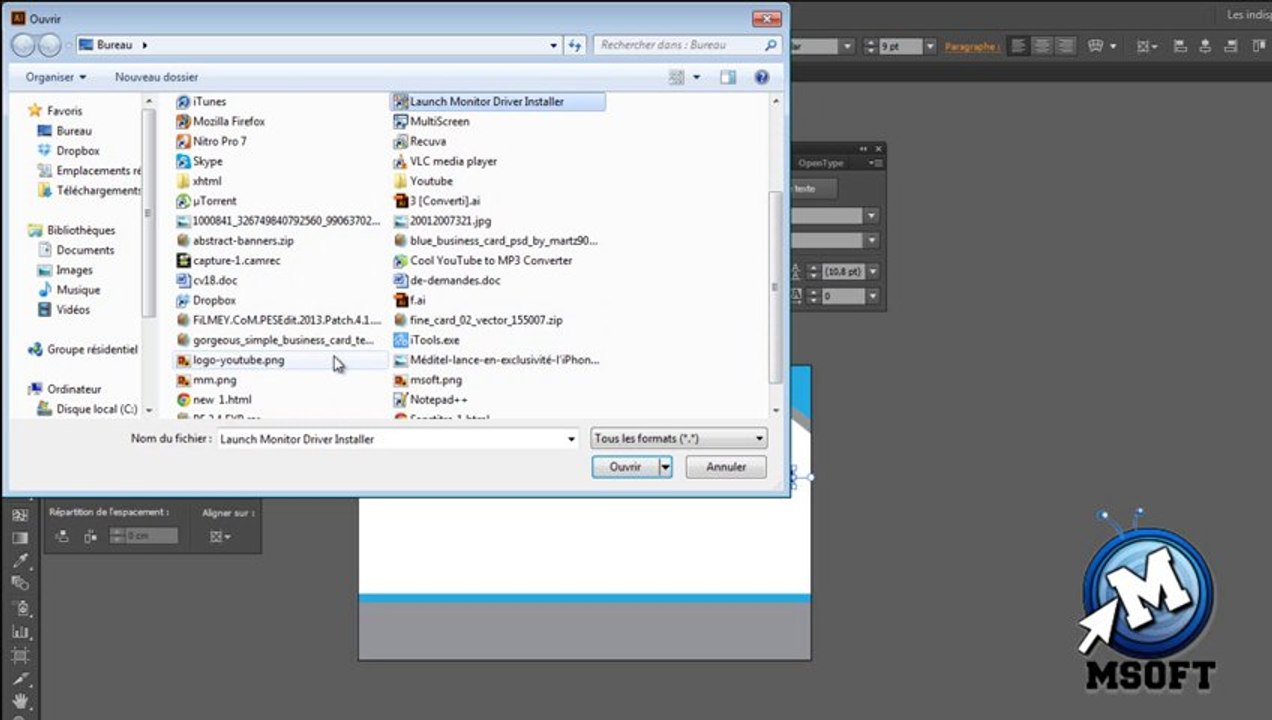The image size is (1272, 720).
Task: Open view options dropdown arrow
Action: [697, 77]
